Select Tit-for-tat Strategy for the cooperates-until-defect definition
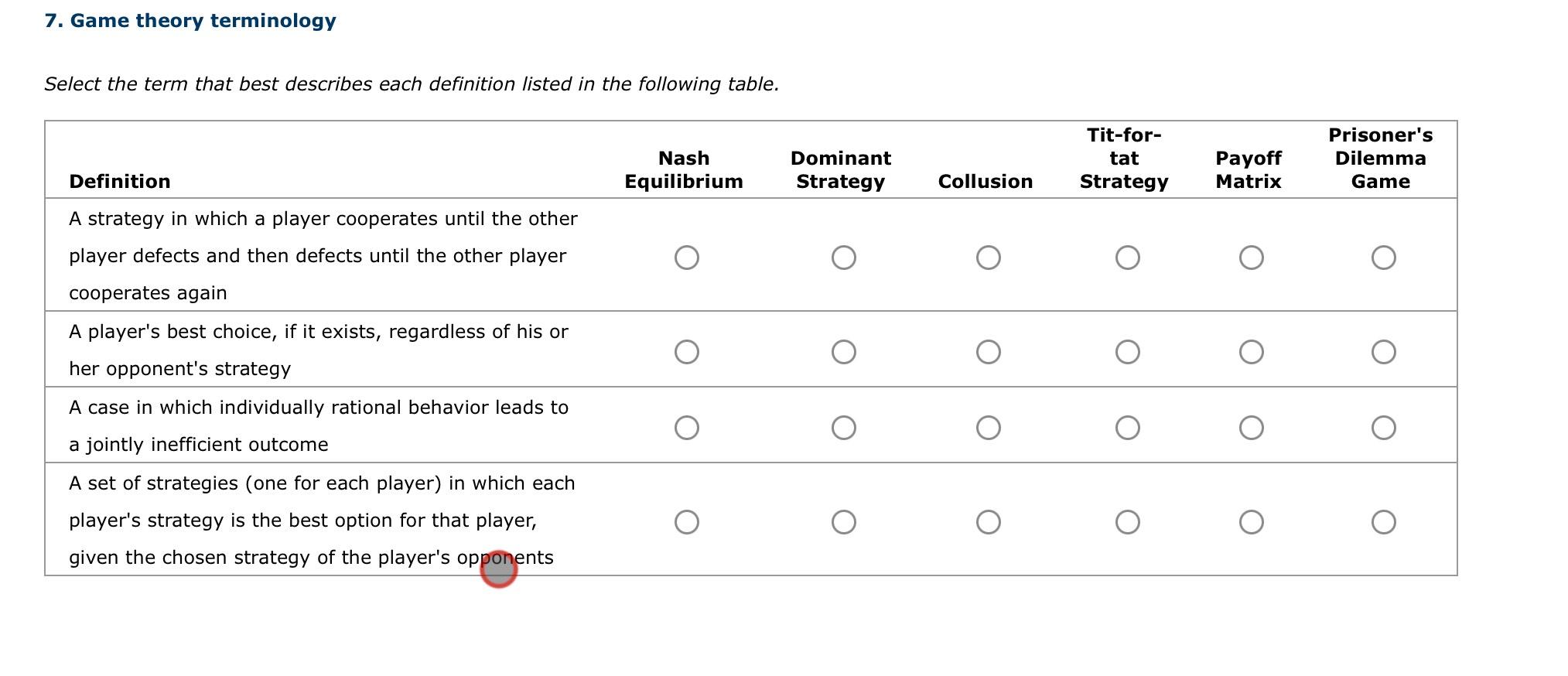 click(x=1128, y=257)
